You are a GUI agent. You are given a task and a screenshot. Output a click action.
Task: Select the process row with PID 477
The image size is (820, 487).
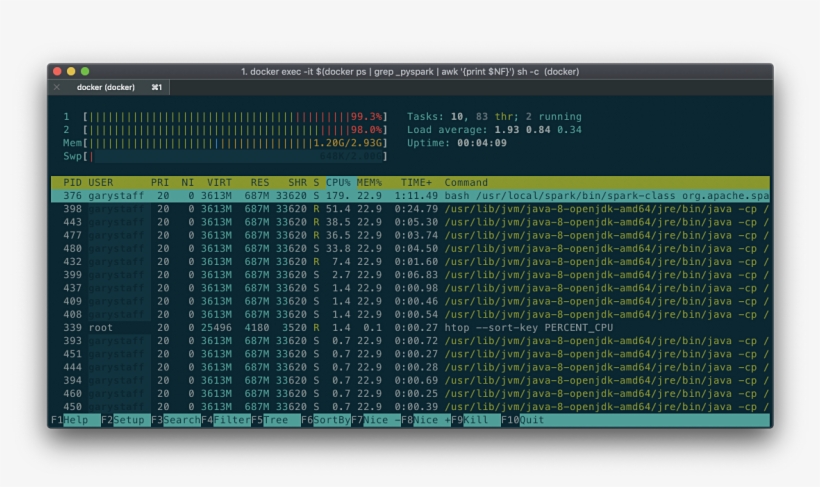coord(411,235)
